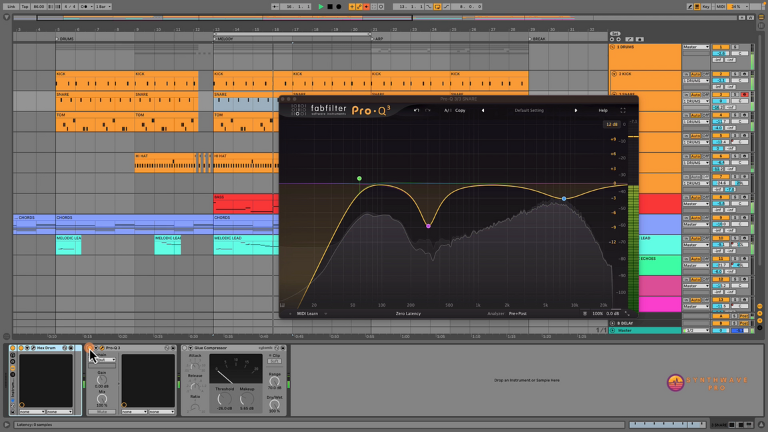Adjust the Glue Compressor Dry/Wet knob
The width and height of the screenshot is (768, 432).
point(274,404)
